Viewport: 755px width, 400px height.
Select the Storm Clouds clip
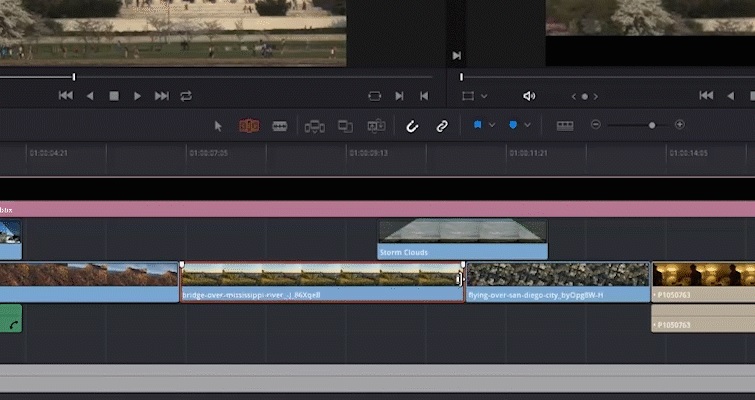462,240
